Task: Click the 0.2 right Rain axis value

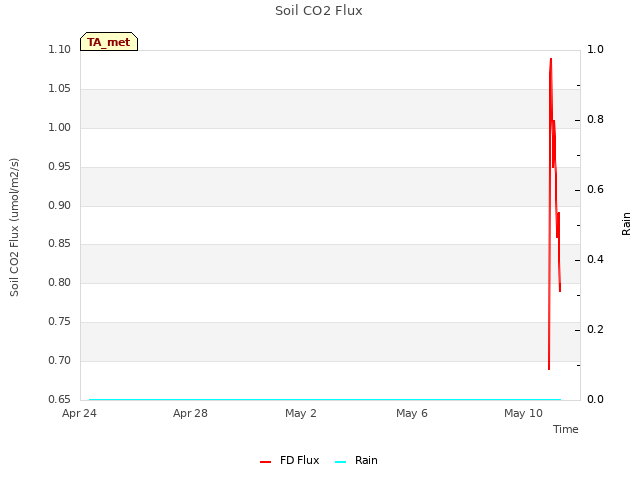Action: point(595,329)
